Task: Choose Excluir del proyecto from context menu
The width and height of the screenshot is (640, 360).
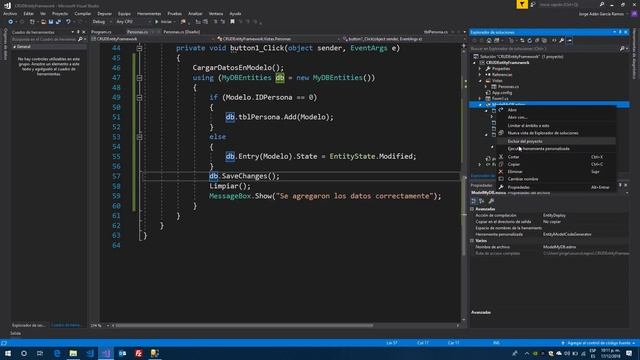Action: click(556, 141)
